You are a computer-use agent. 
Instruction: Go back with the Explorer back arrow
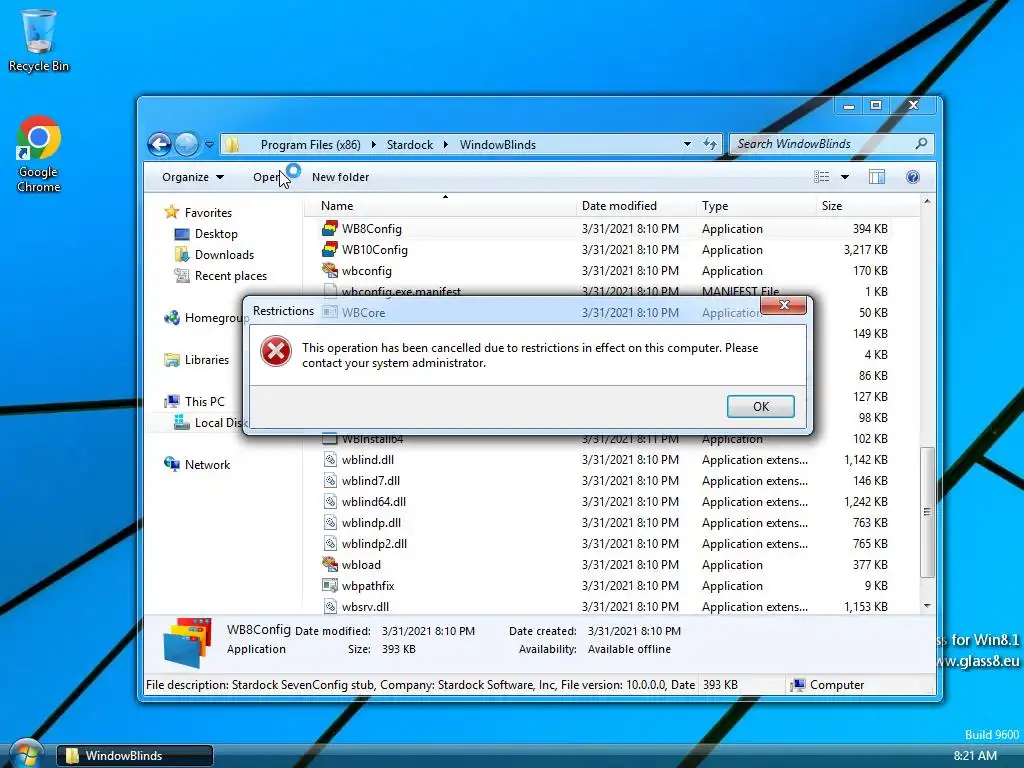click(159, 144)
